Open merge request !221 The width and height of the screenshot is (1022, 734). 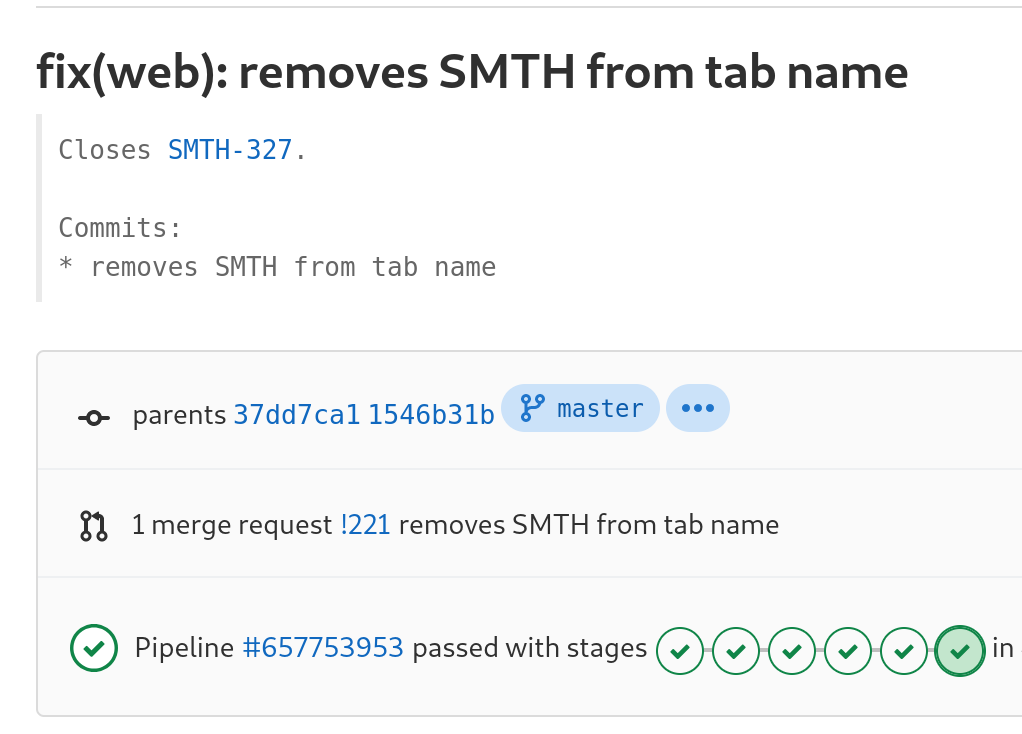click(366, 524)
